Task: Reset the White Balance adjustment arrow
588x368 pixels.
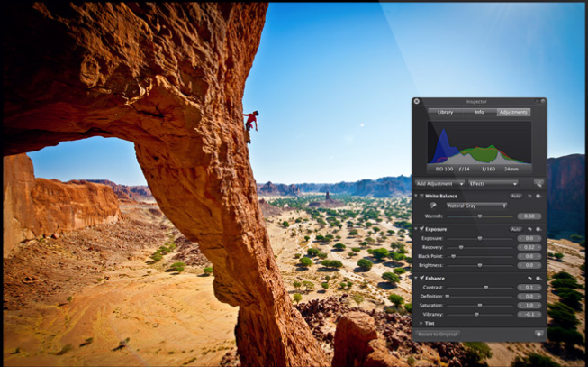Action: coord(530,196)
